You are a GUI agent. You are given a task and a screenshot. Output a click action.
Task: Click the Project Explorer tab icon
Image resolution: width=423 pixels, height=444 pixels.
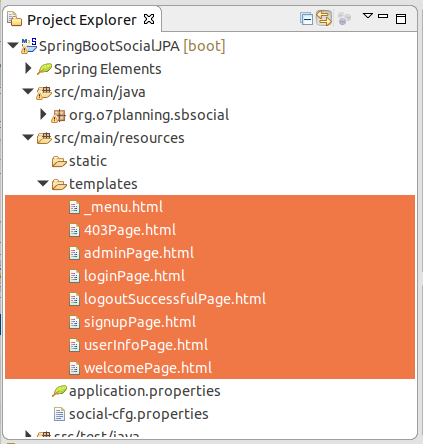(14, 19)
